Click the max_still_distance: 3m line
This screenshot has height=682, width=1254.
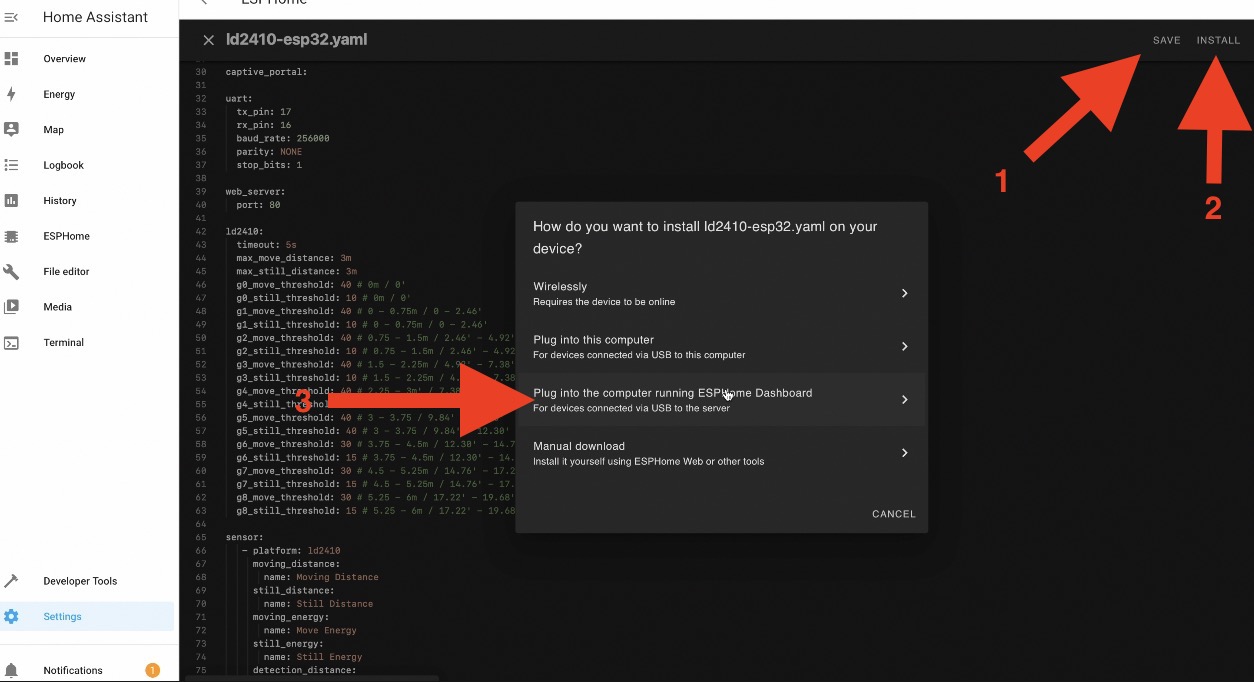[297, 271]
